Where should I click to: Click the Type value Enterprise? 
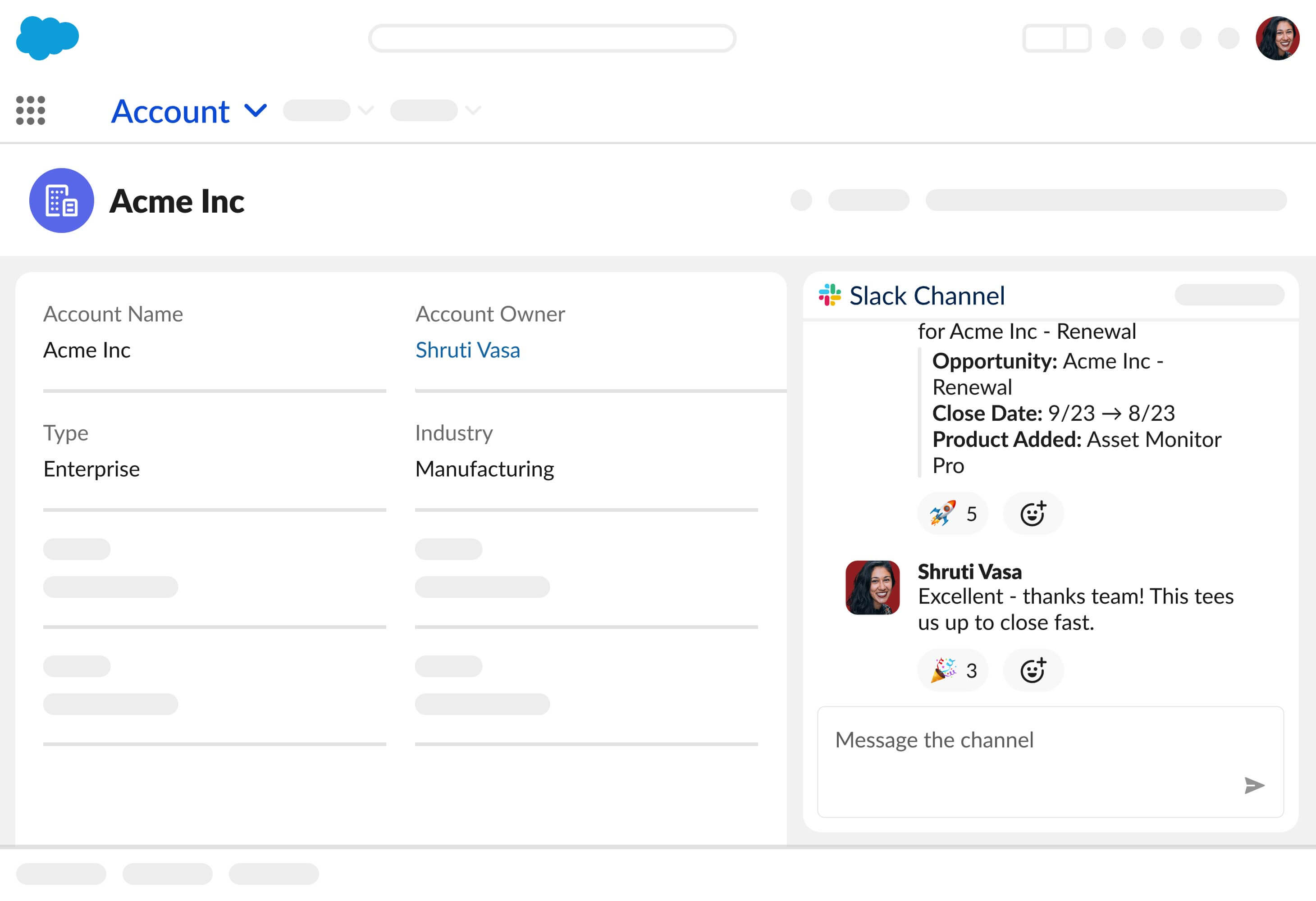coord(91,469)
